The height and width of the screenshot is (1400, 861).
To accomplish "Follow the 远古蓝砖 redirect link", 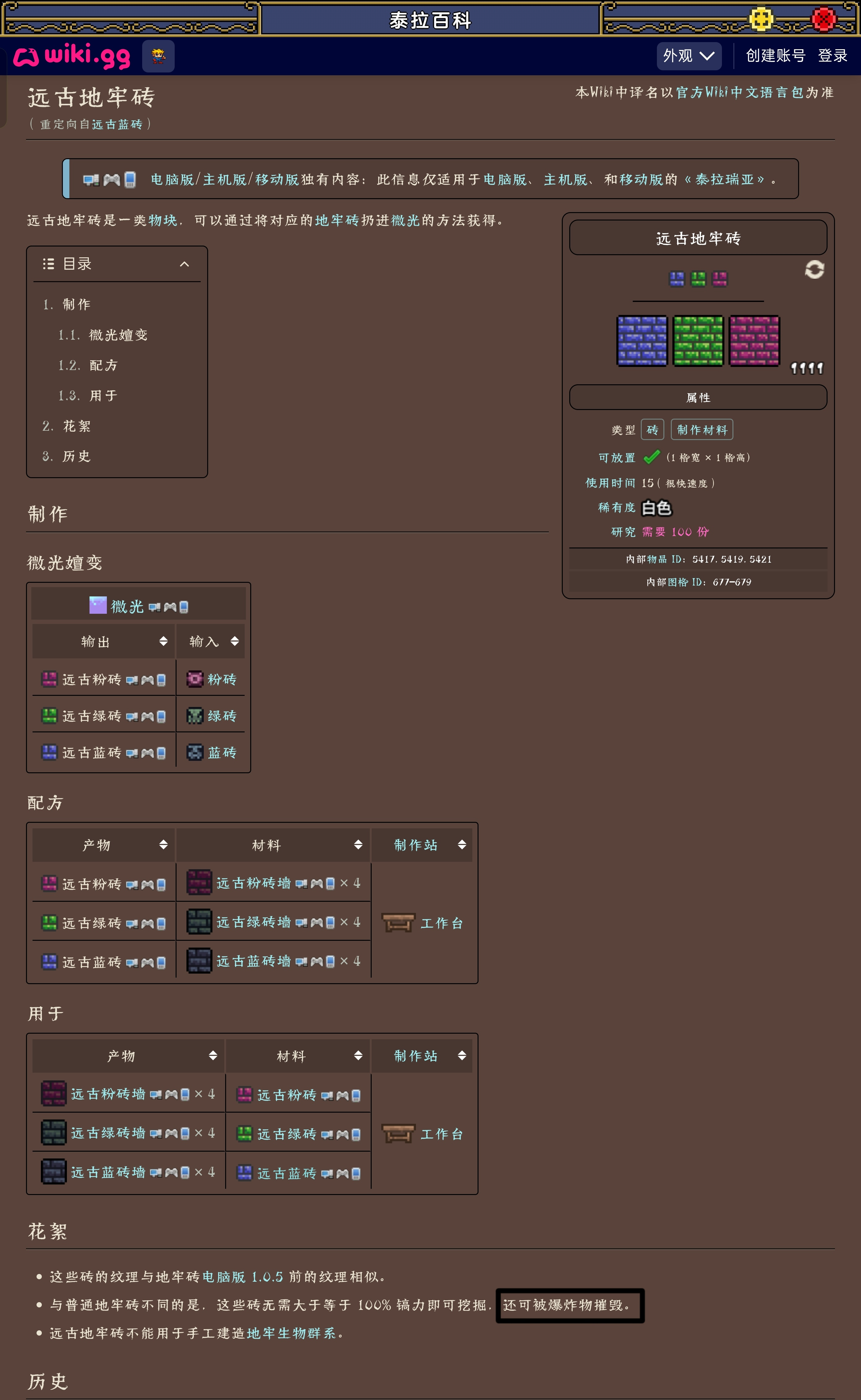I will click(x=117, y=124).
